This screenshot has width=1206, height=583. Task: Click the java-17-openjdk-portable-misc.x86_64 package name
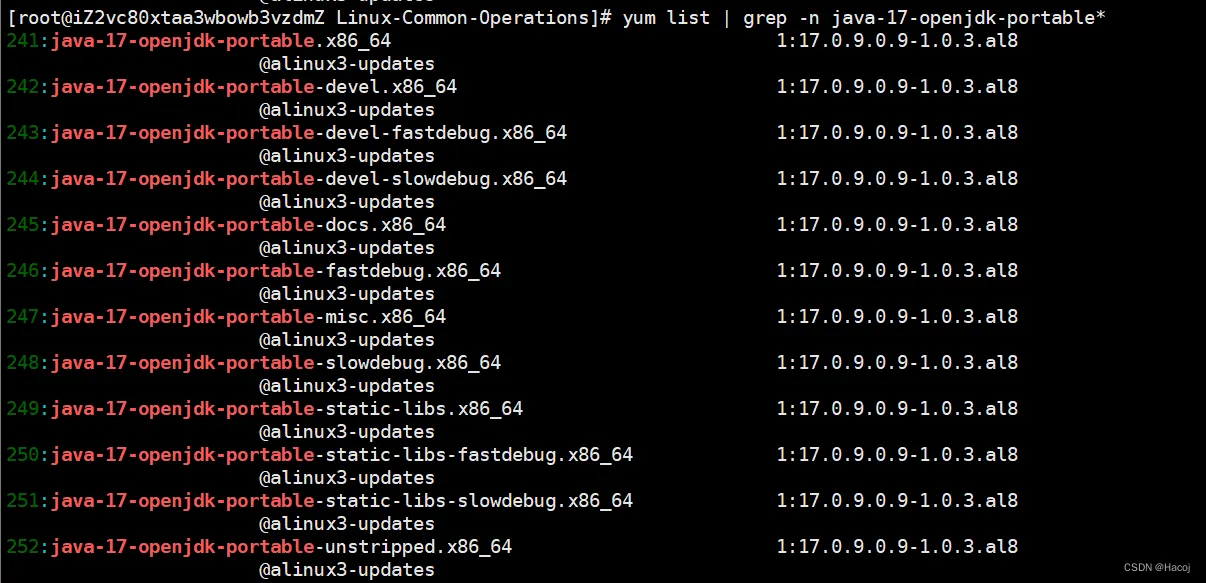(x=248, y=317)
